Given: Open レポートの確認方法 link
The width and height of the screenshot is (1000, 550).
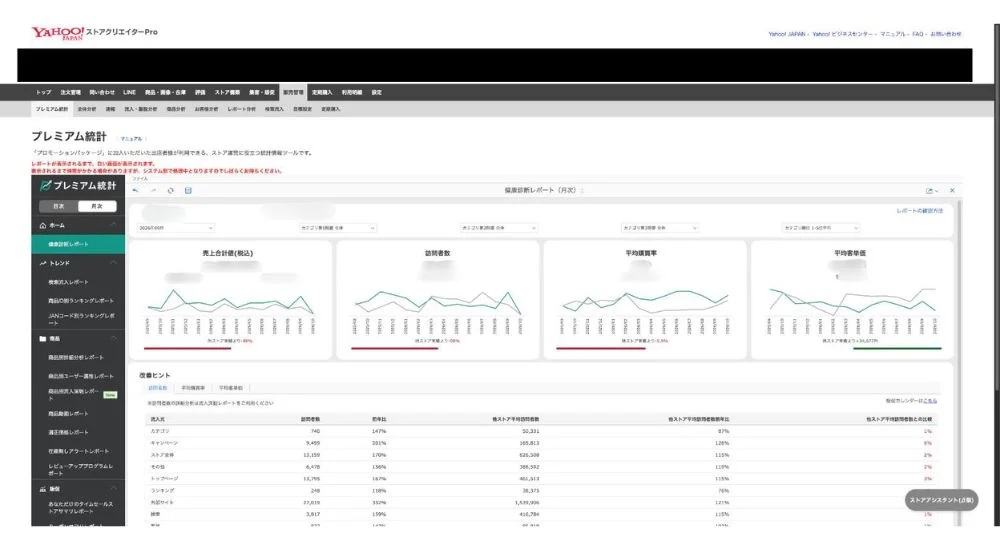Looking at the screenshot, I should point(920,211).
